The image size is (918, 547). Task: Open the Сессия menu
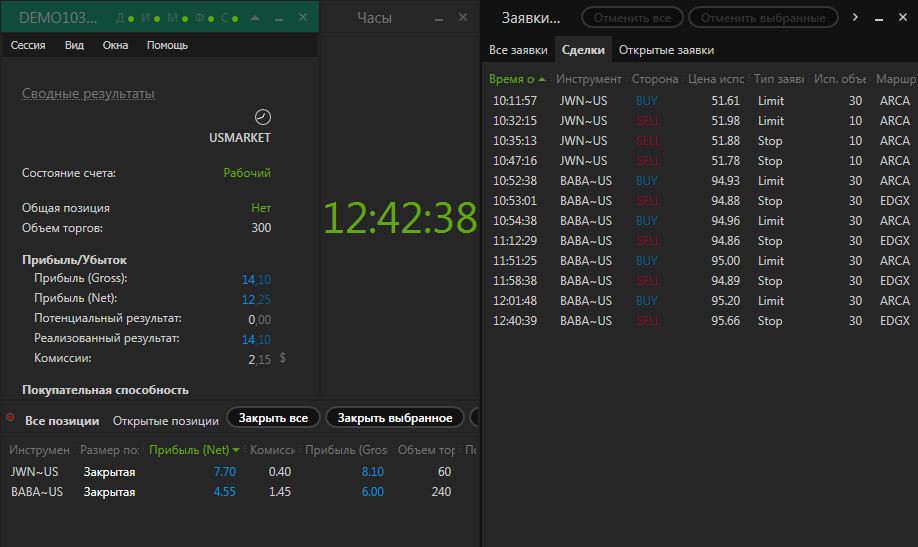point(28,45)
